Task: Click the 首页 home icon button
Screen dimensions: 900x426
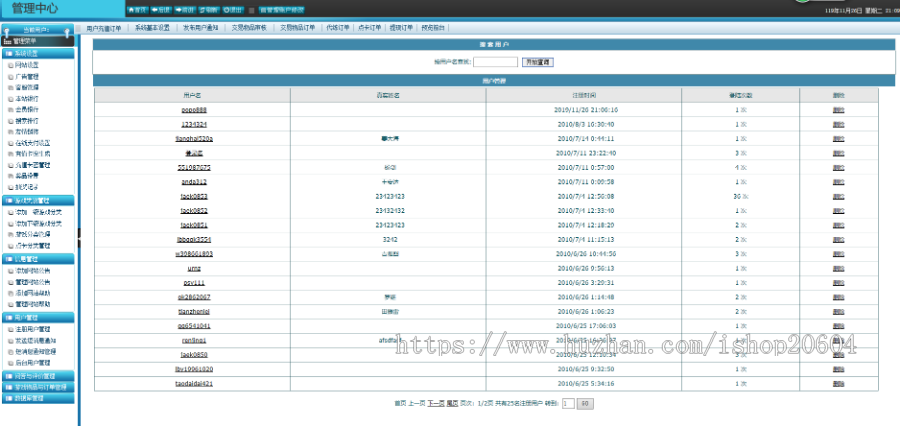Action: point(137,10)
